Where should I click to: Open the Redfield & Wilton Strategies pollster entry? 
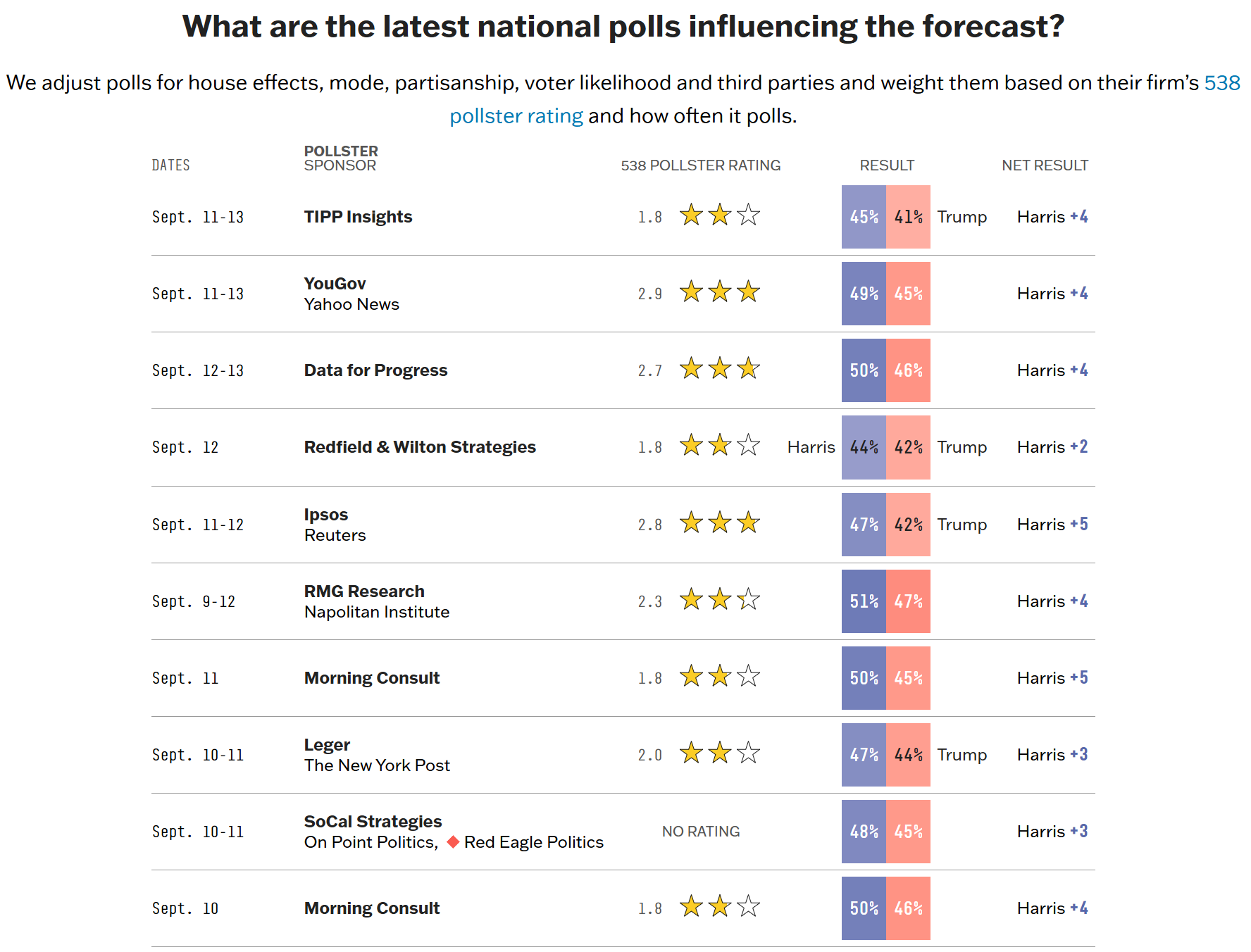[x=420, y=447]
